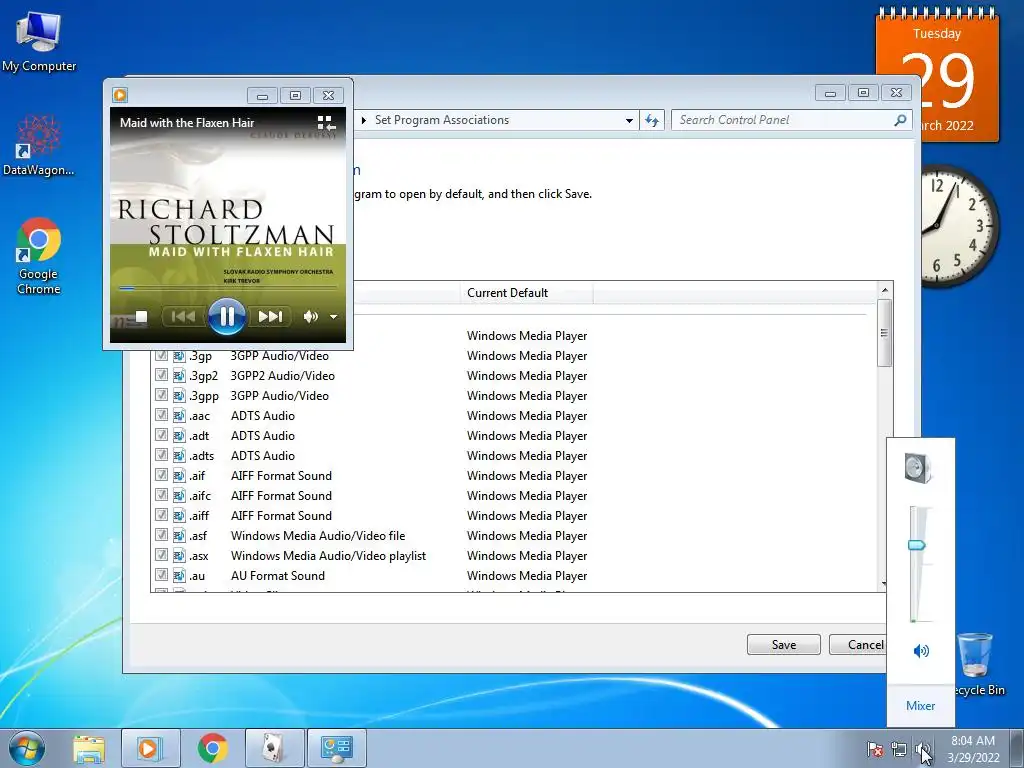Viewport: 1024px width, 768px height.
Task: Switch media player to library view
Action: click(326, 123)
